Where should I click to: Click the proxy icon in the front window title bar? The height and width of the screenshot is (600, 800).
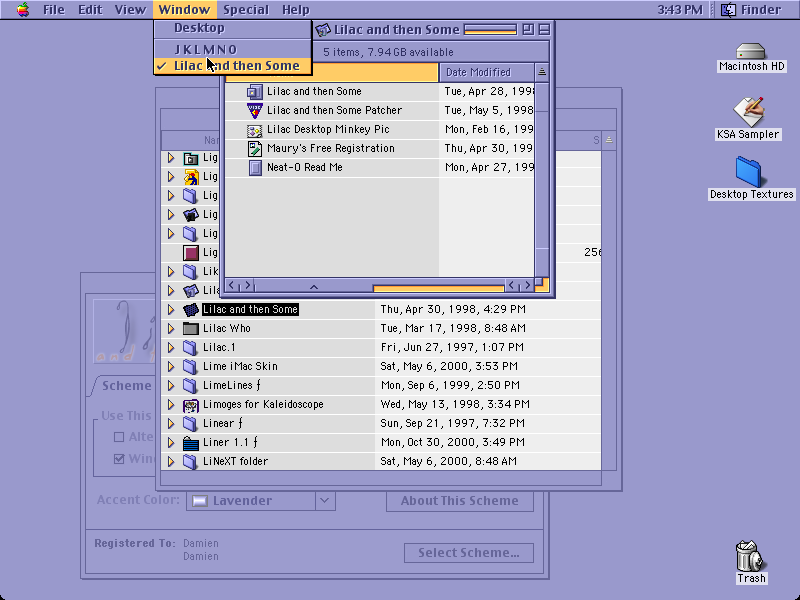coord(322,30)
